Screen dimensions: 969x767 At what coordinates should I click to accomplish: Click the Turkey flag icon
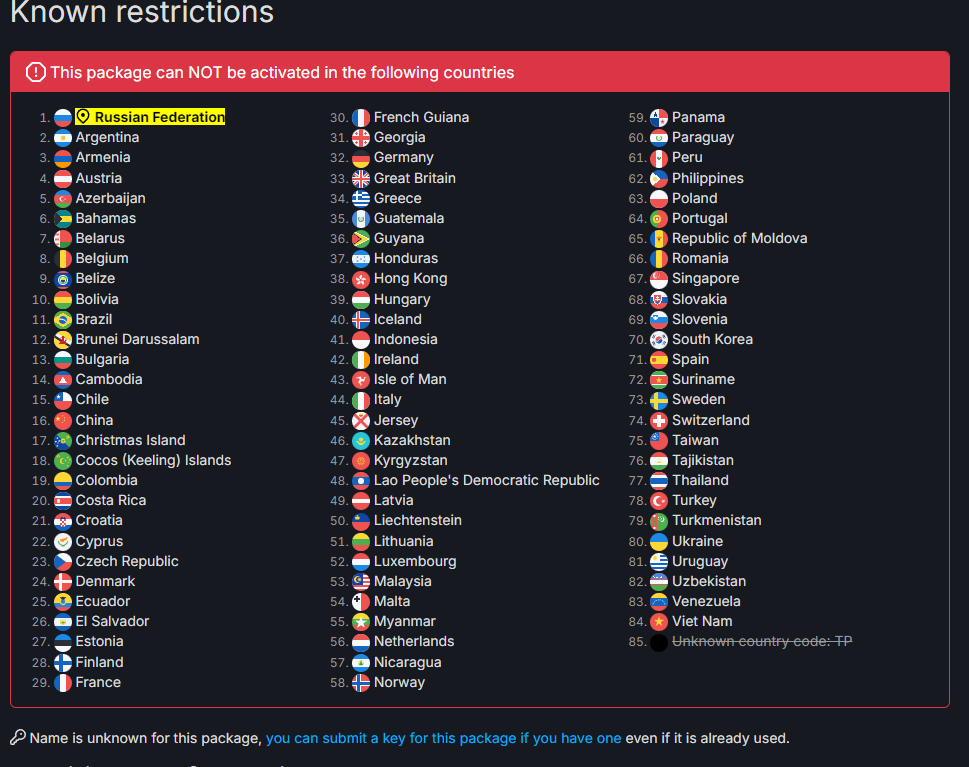(659, 501)
